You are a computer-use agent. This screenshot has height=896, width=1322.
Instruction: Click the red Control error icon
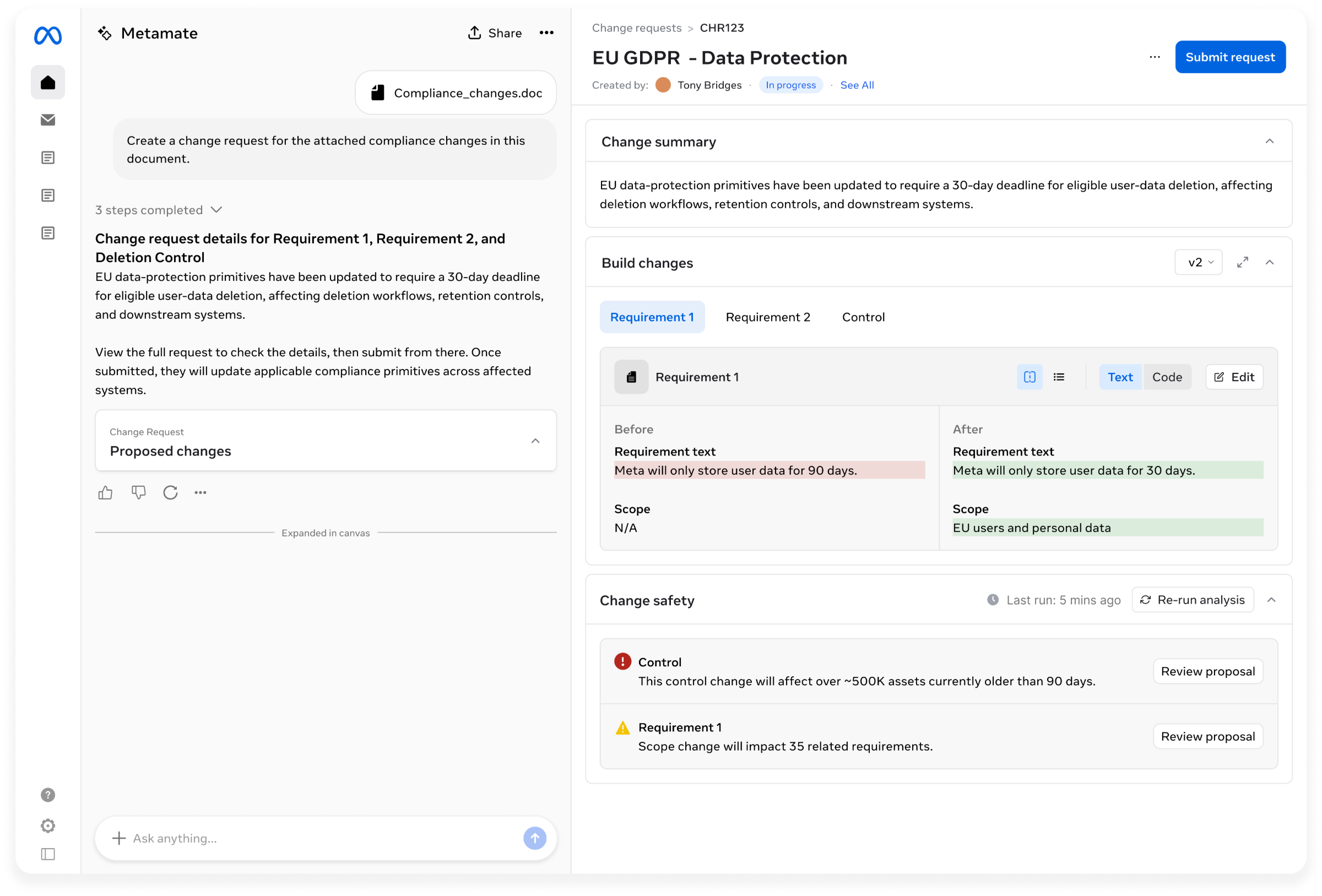point(622,661)
